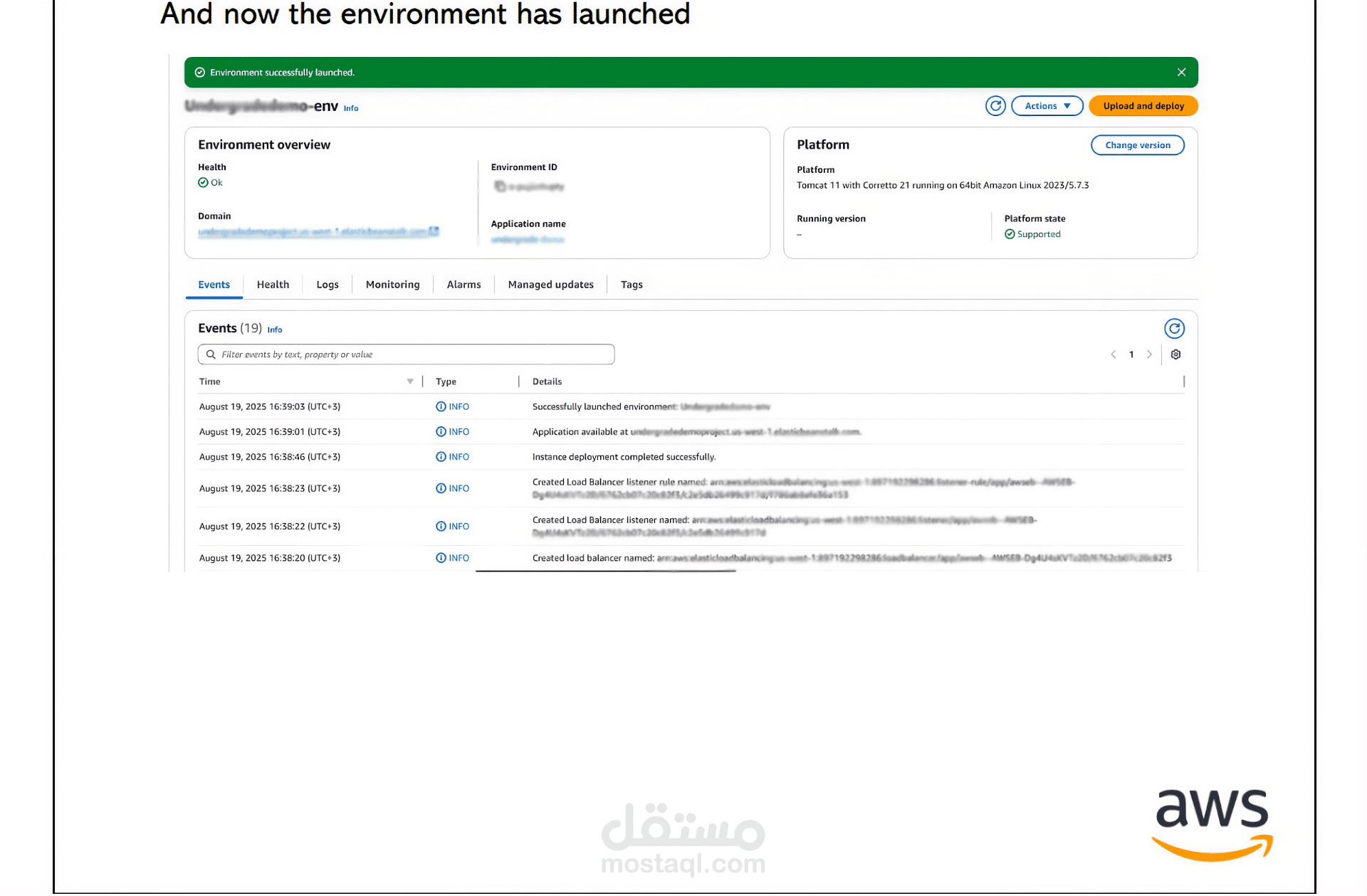Dismiss the environment successfully launched banner
Screen dimensions: 1367x896
point(1181,72)
